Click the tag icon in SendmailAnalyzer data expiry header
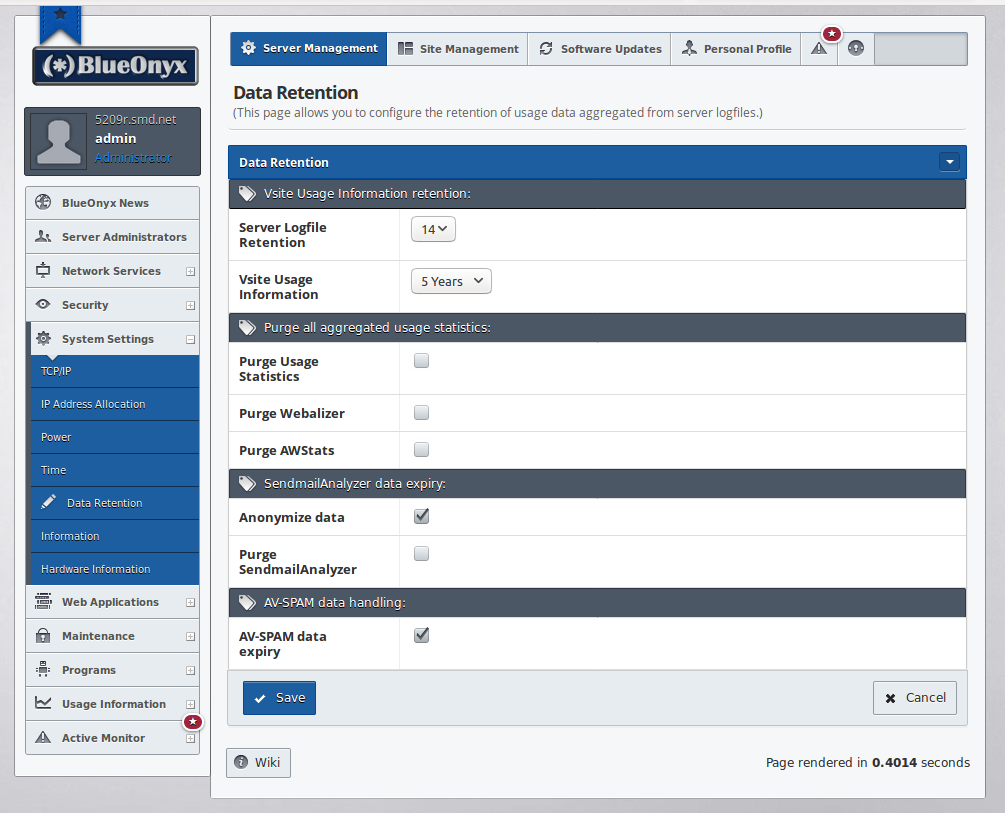Image resolution: width=1005 pixels, height=813 pixels. tap(247, 483)
